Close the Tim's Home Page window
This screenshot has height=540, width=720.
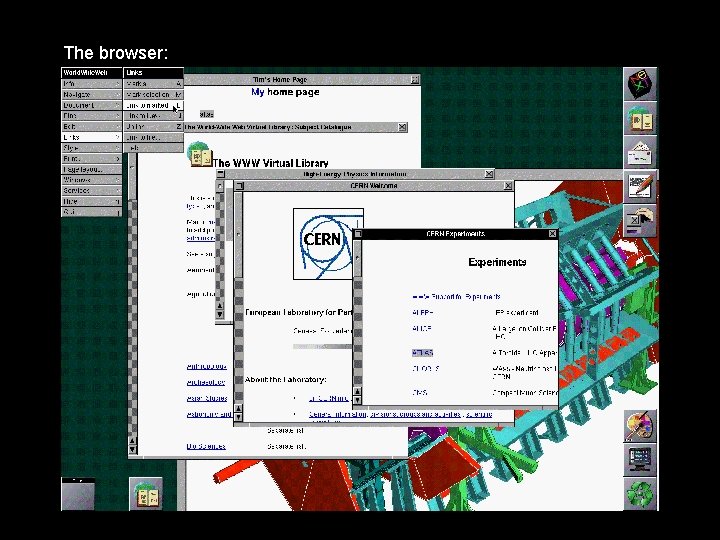click(415, 79)
